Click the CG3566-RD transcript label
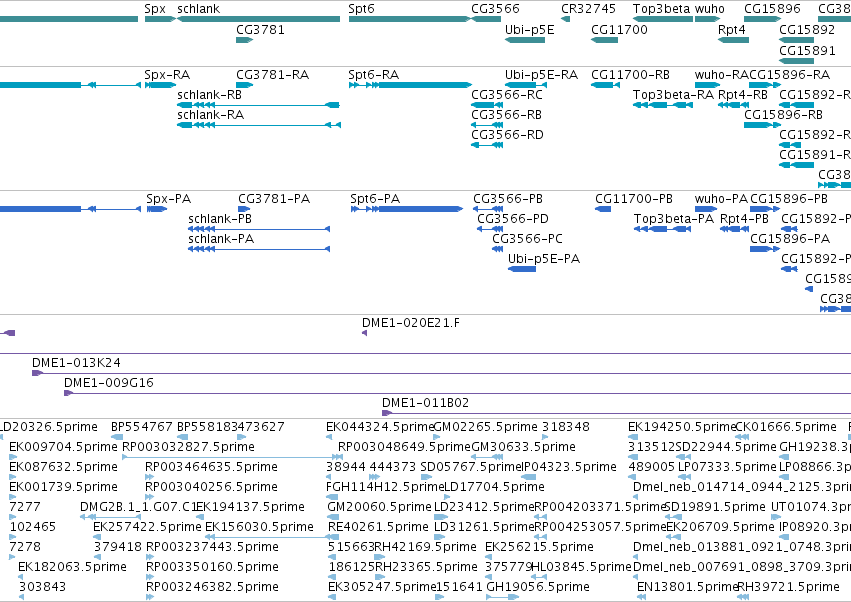 507,135
